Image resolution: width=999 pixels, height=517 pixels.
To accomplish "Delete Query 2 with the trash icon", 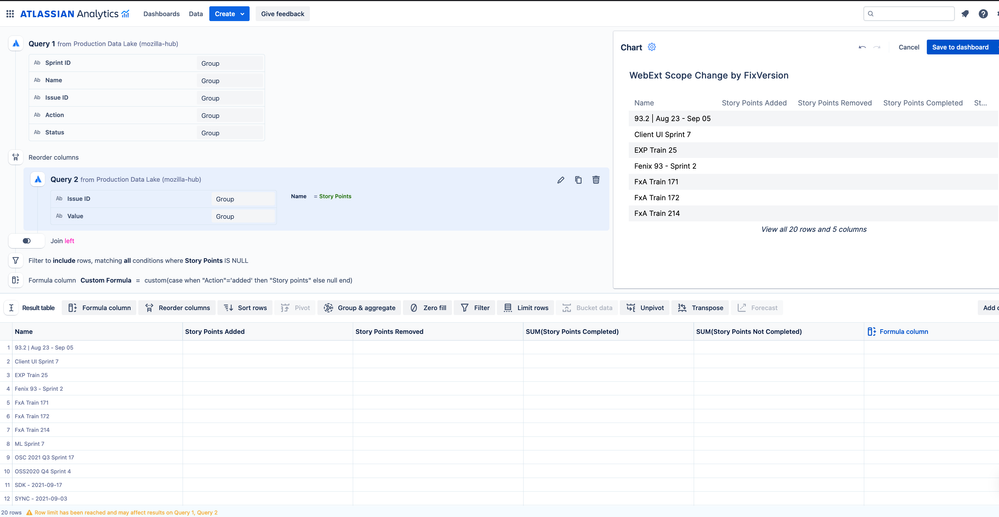I will 596,180.
